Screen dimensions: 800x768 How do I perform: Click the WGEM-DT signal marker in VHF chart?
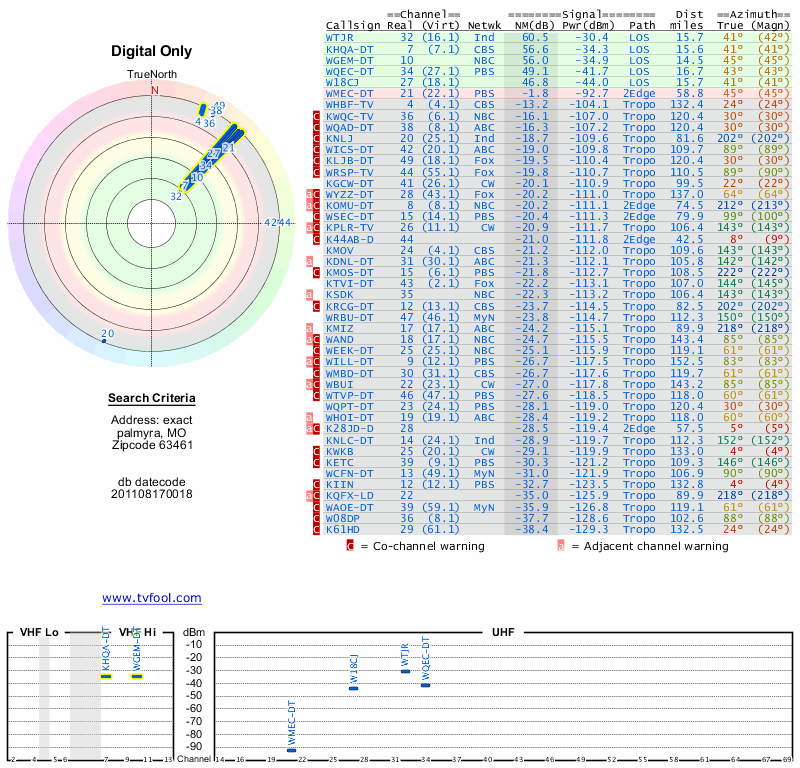click(137, 677)
